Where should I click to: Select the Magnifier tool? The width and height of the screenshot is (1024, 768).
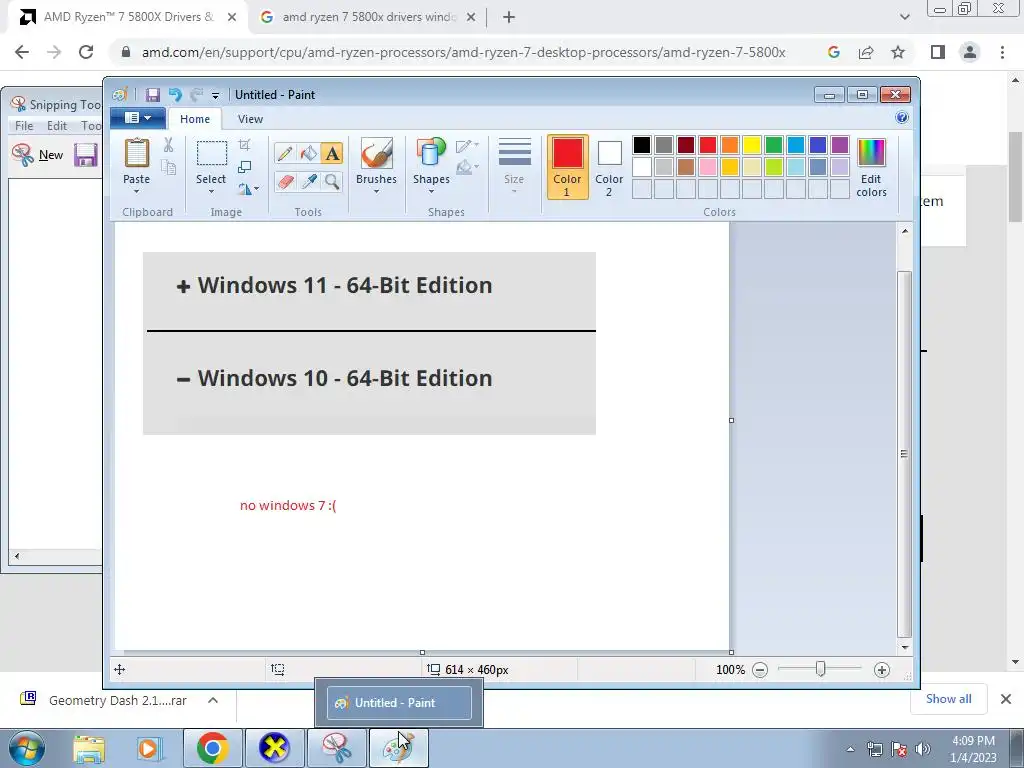[x=332, y=181]
